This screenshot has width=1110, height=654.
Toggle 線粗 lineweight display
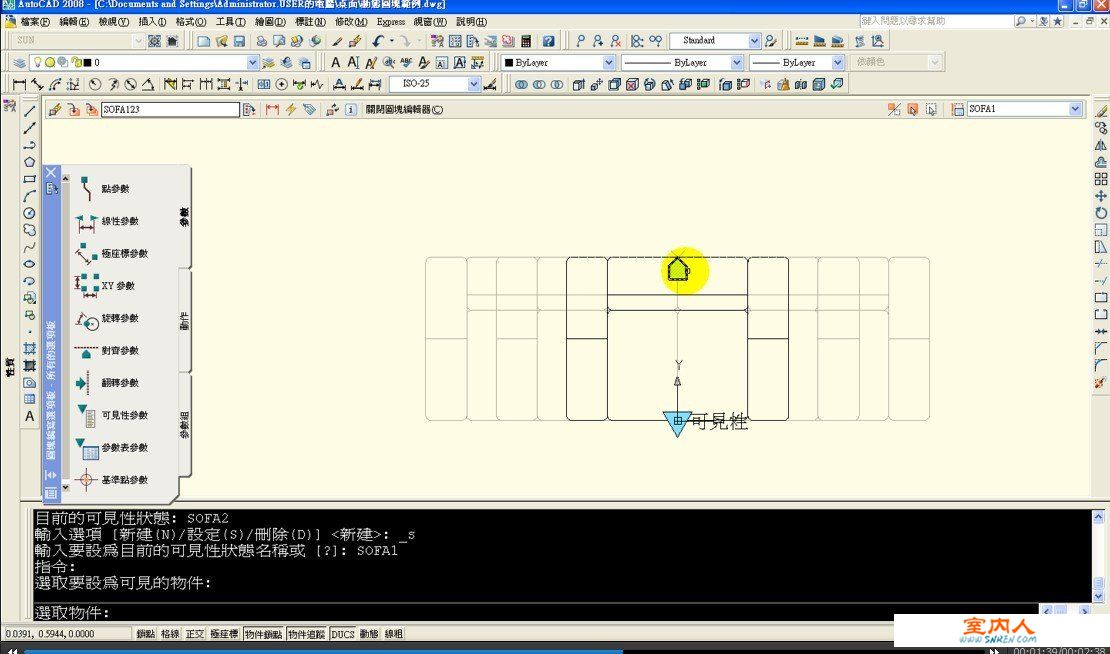394,634
